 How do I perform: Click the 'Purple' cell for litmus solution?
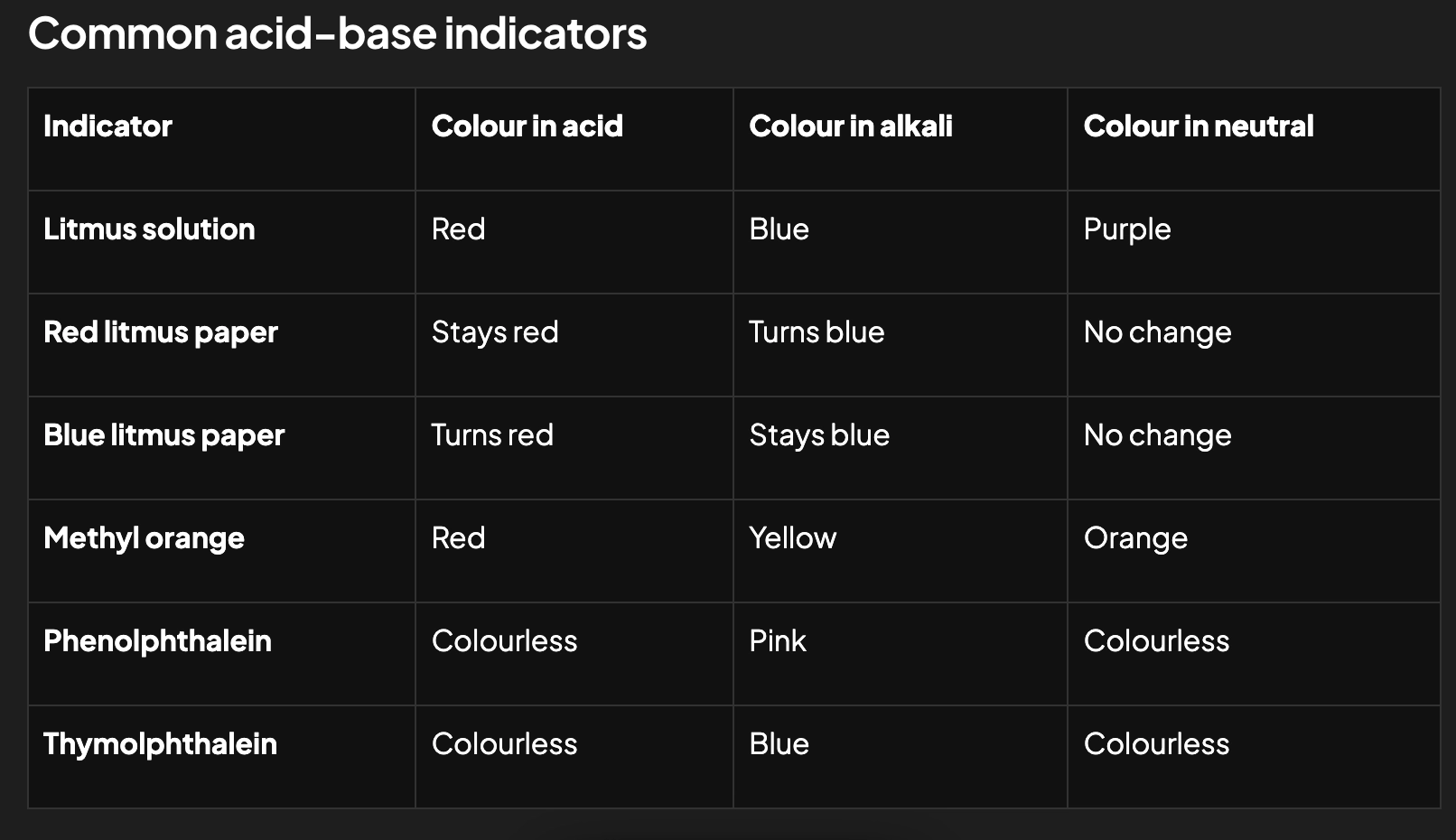coord(1126,229)
